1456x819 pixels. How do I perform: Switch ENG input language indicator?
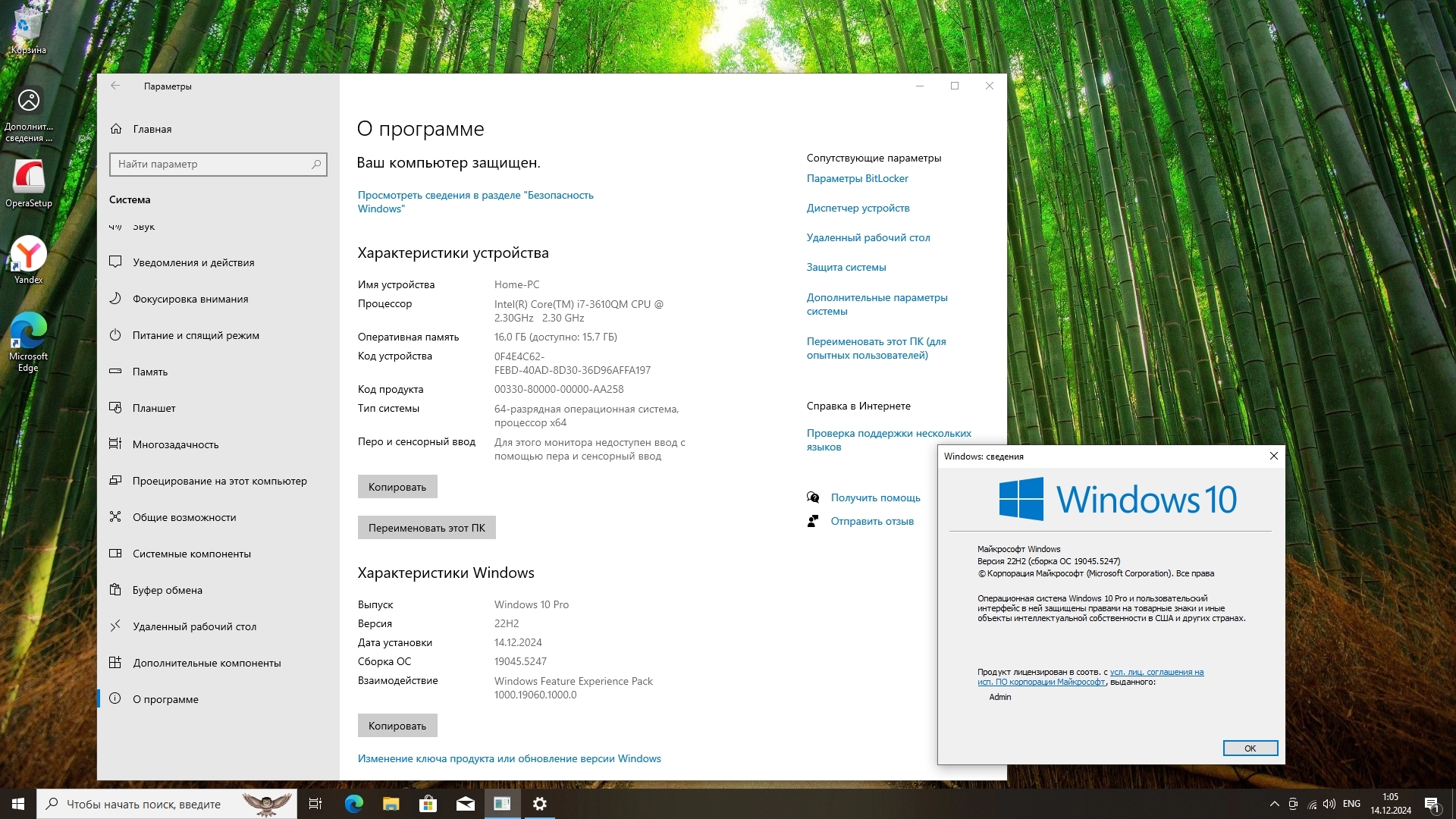click(1351, 804)
